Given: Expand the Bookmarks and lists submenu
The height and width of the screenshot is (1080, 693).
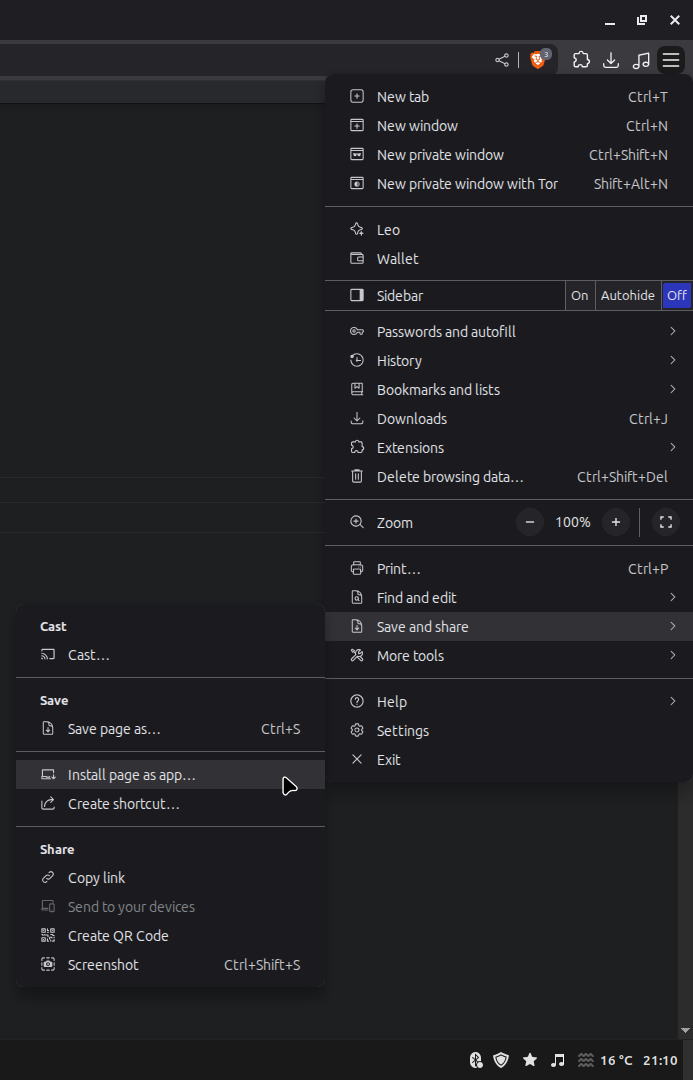Looking at the screenshot, I should tap(509, 390).
